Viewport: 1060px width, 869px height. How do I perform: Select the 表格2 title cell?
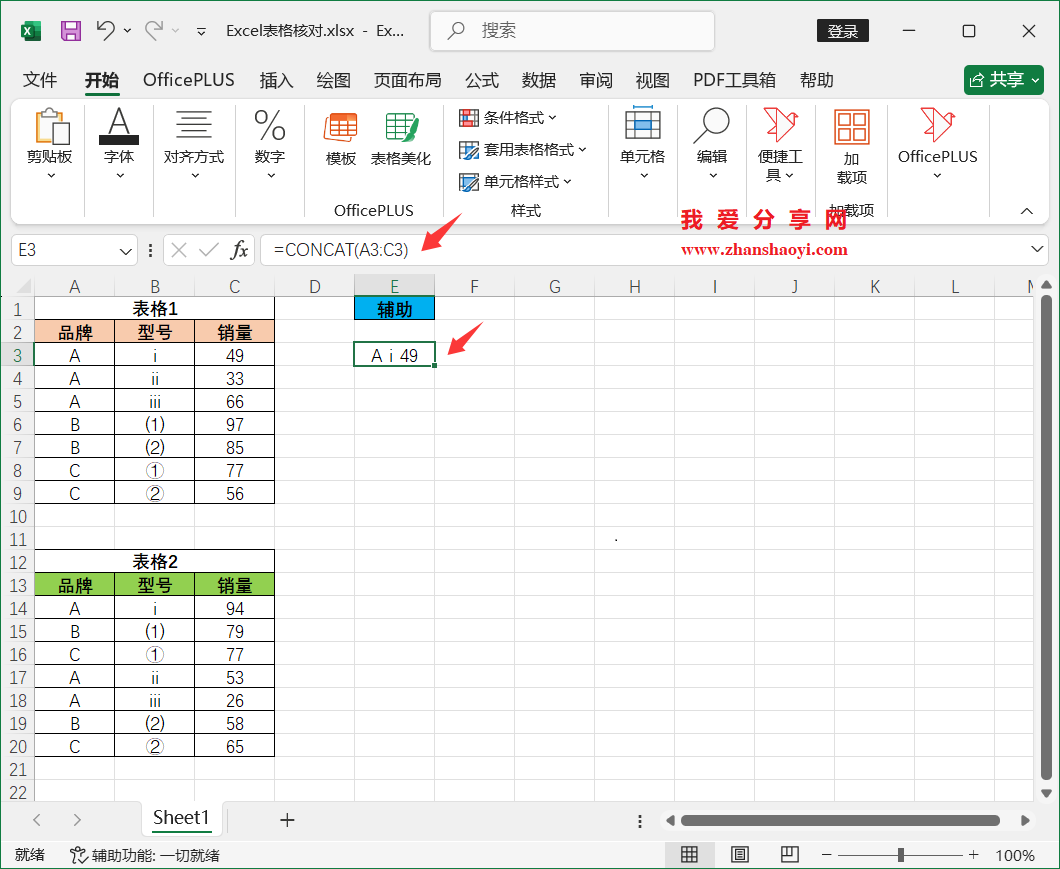pyautogui.click(x=155, y=561)
